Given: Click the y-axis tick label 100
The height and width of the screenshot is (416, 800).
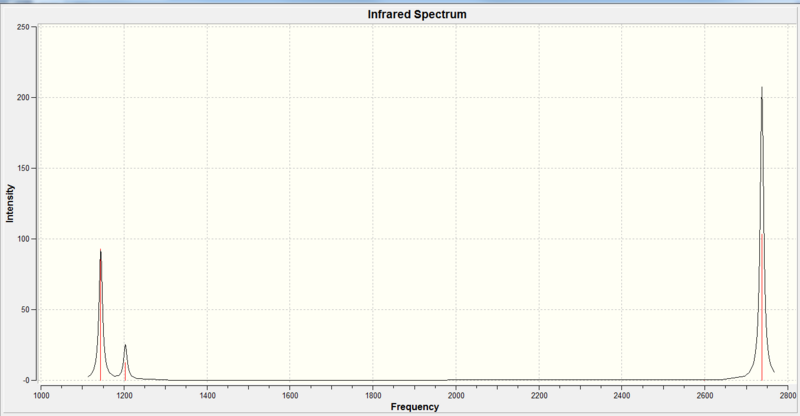Looking at the screenshot, I should pyautogui.click(x=23, y=239).
